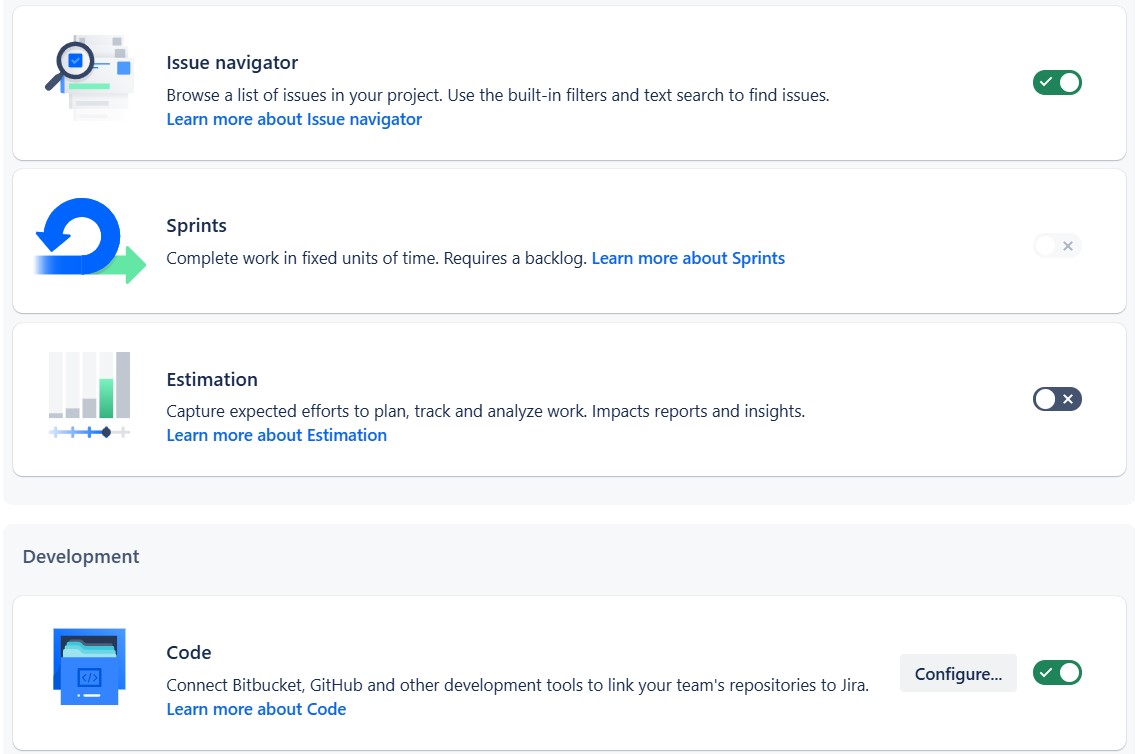The height and width of the screenshot is (754, 1138).
Task: Enable the Sprints feature
Action: [x=1057, y=246]
